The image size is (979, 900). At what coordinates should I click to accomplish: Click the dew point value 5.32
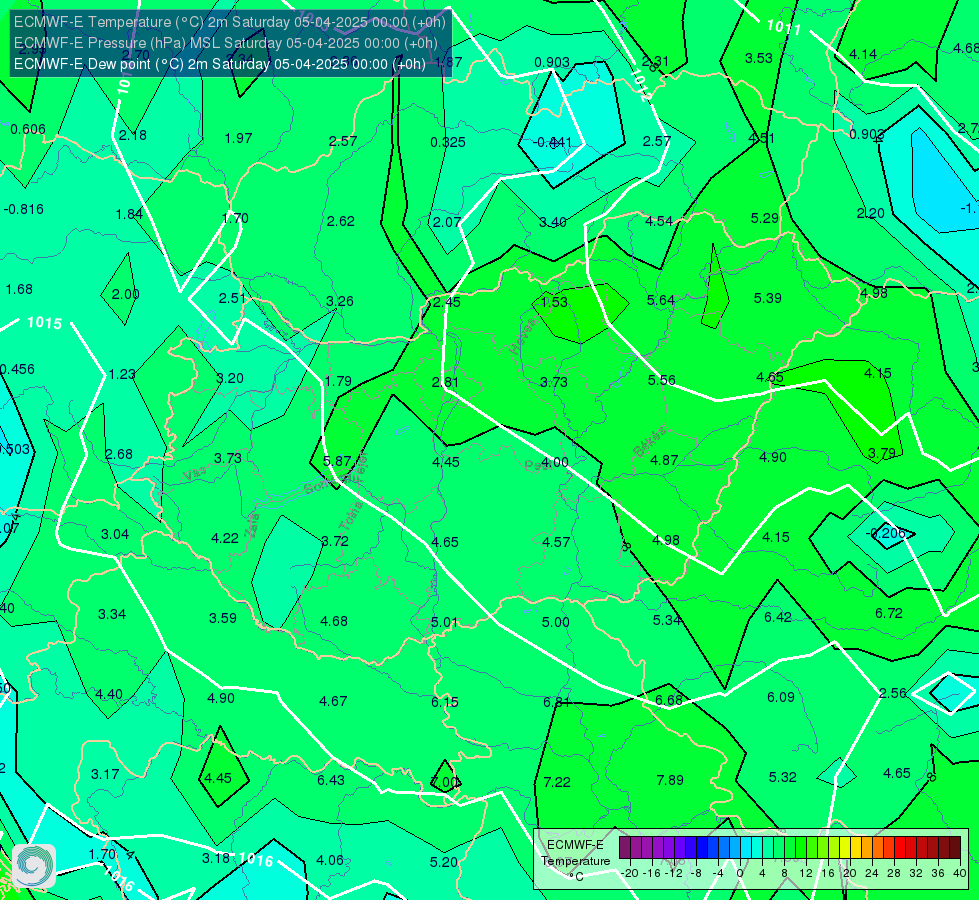[x=782, y=777]
